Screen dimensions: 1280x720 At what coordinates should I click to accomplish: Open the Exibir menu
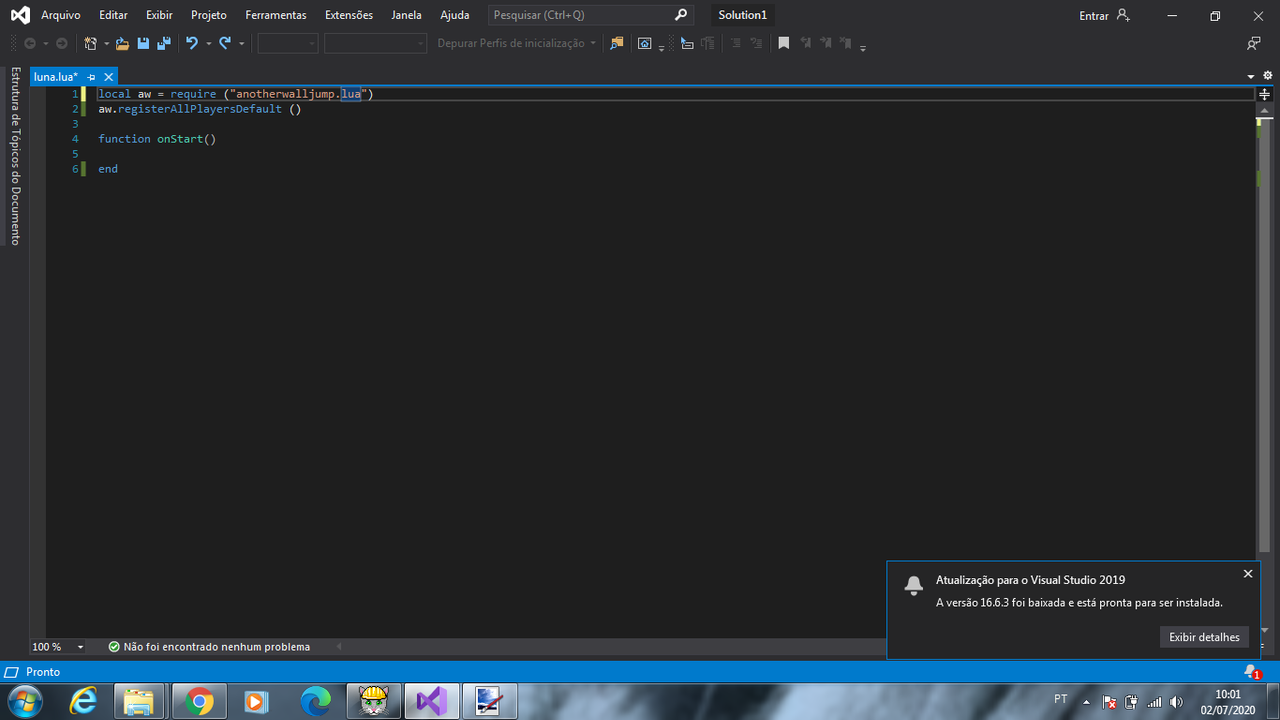click(159, 15)
